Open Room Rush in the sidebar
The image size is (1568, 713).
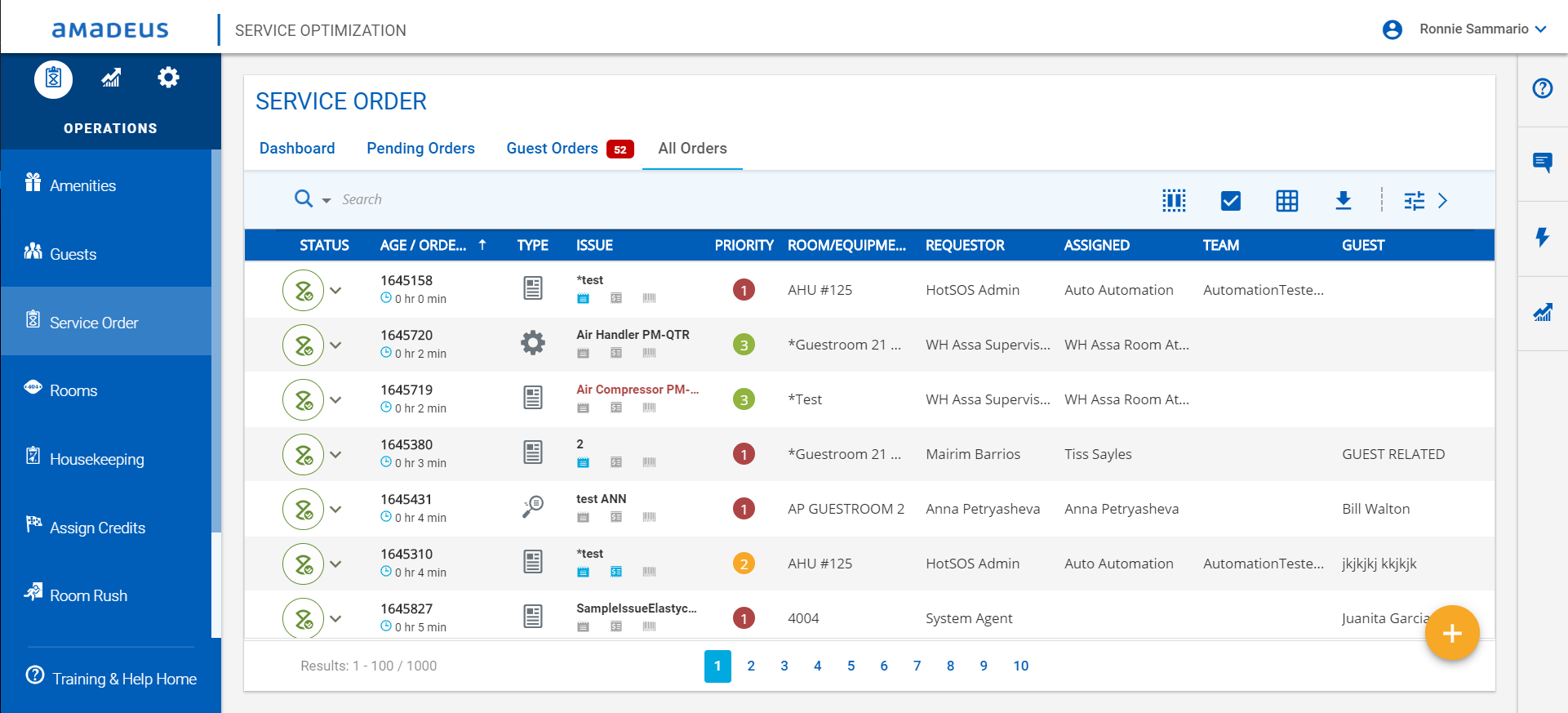[106, 595]
